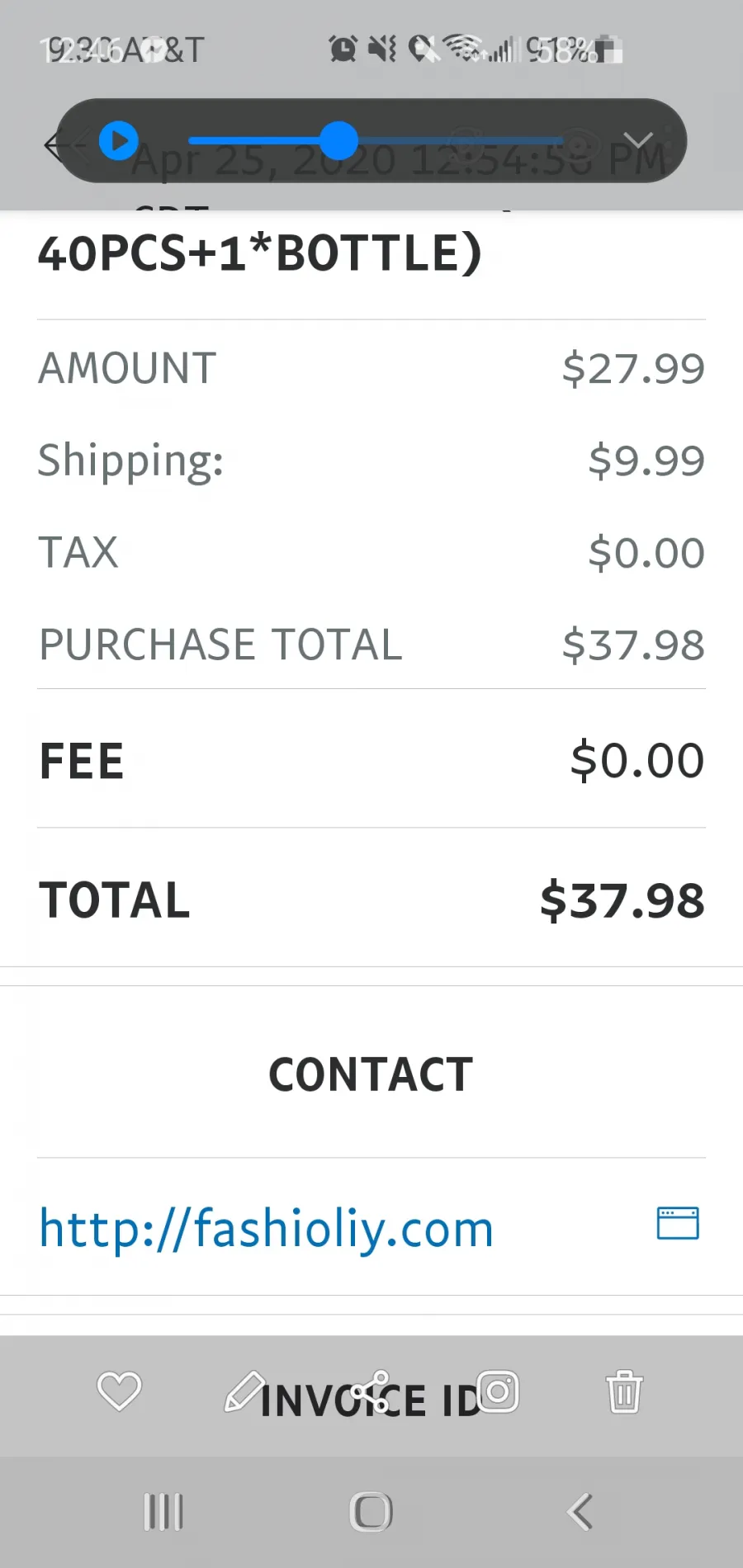Tap the home navigation button
The image size is (743, 1568).
coord(371,1512)
